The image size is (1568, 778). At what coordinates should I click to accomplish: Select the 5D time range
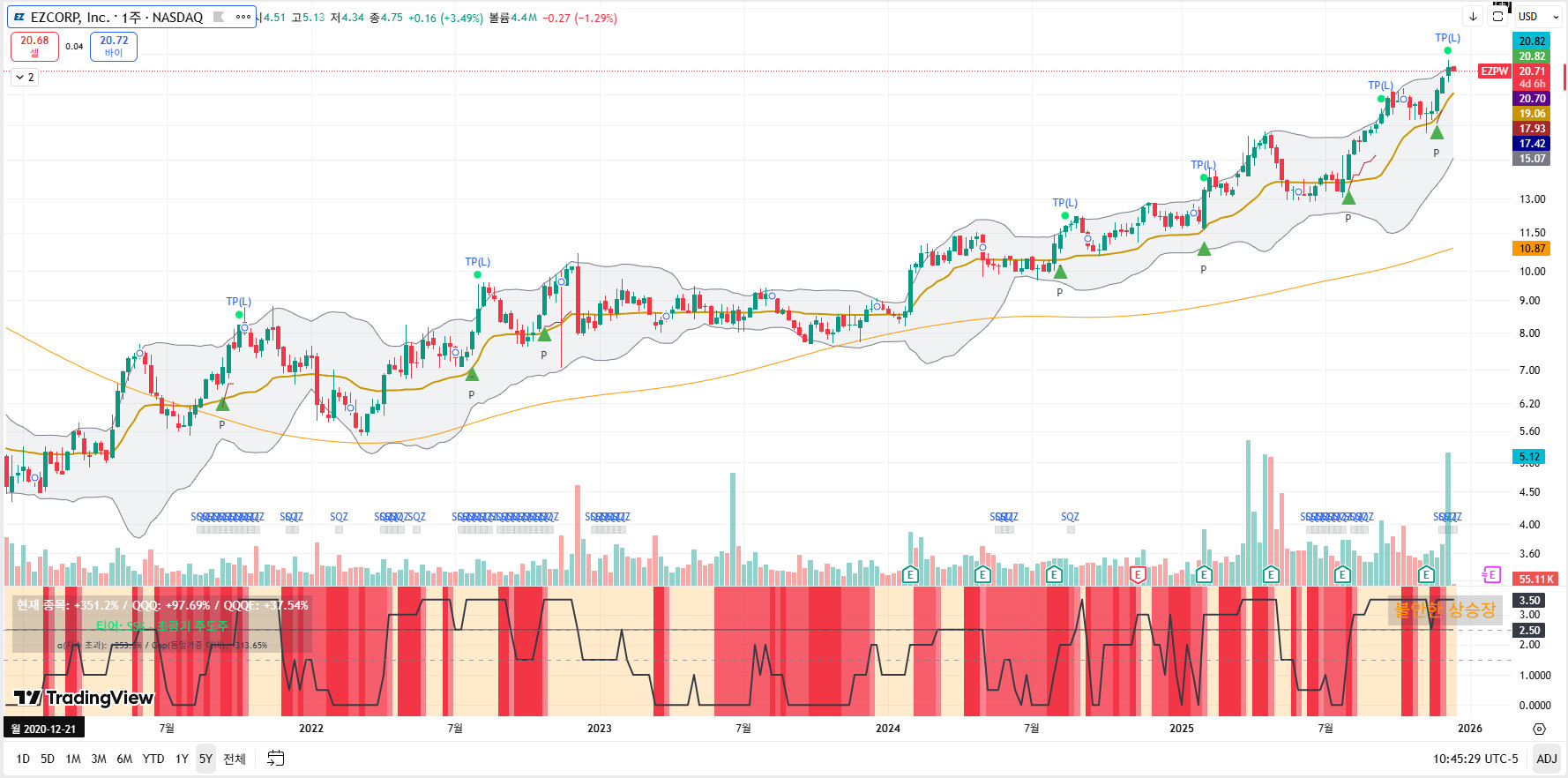pyautogui.click(x=48, y=759)
